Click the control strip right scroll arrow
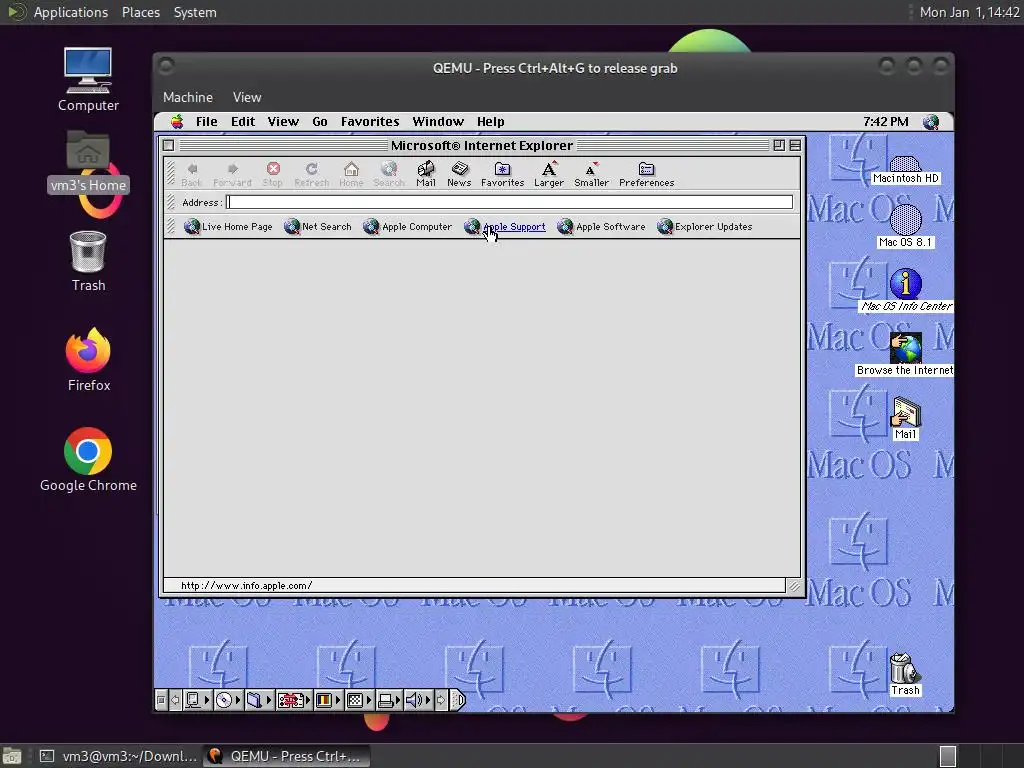The height and width of the screenshot is (768, 1024). 441,701
